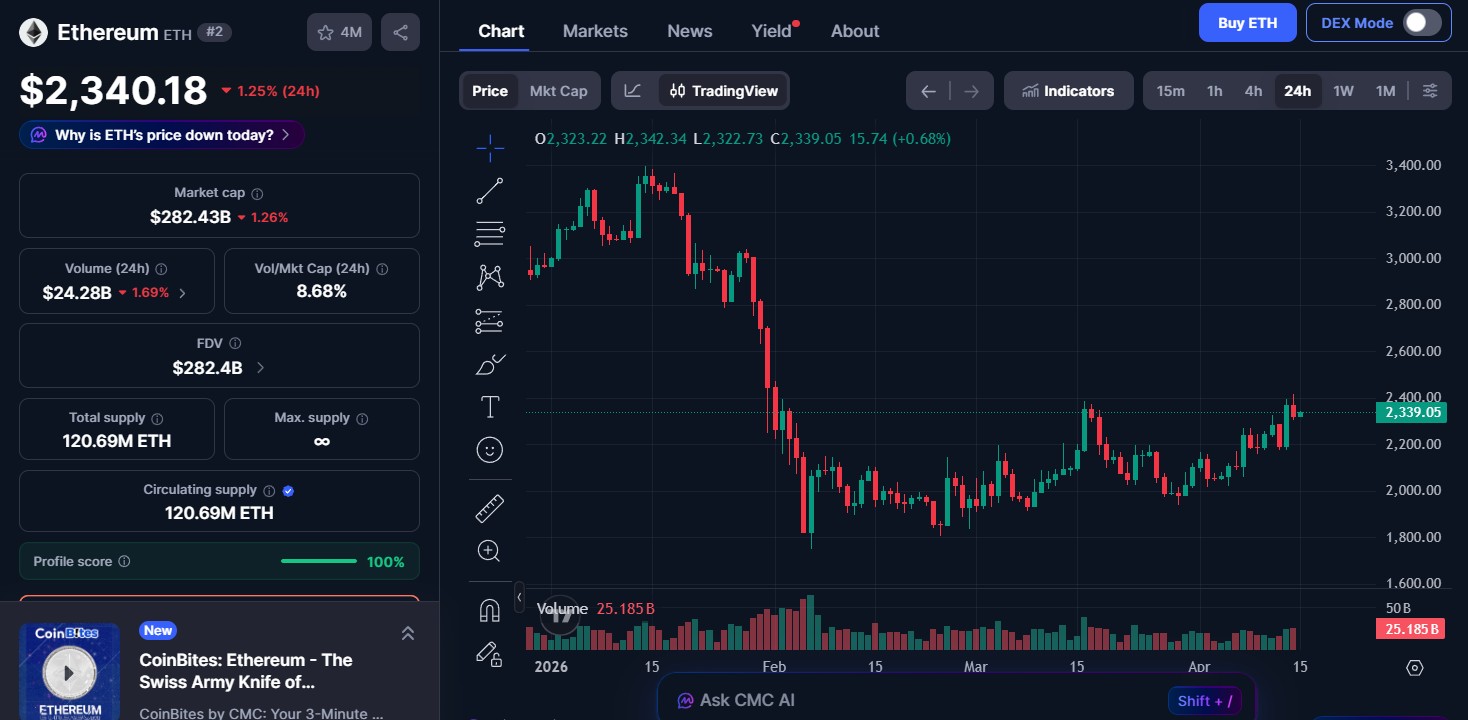1468x720 pixels.
Task: Open the emoji stickers tool
Action: click(x=490, y=449)
